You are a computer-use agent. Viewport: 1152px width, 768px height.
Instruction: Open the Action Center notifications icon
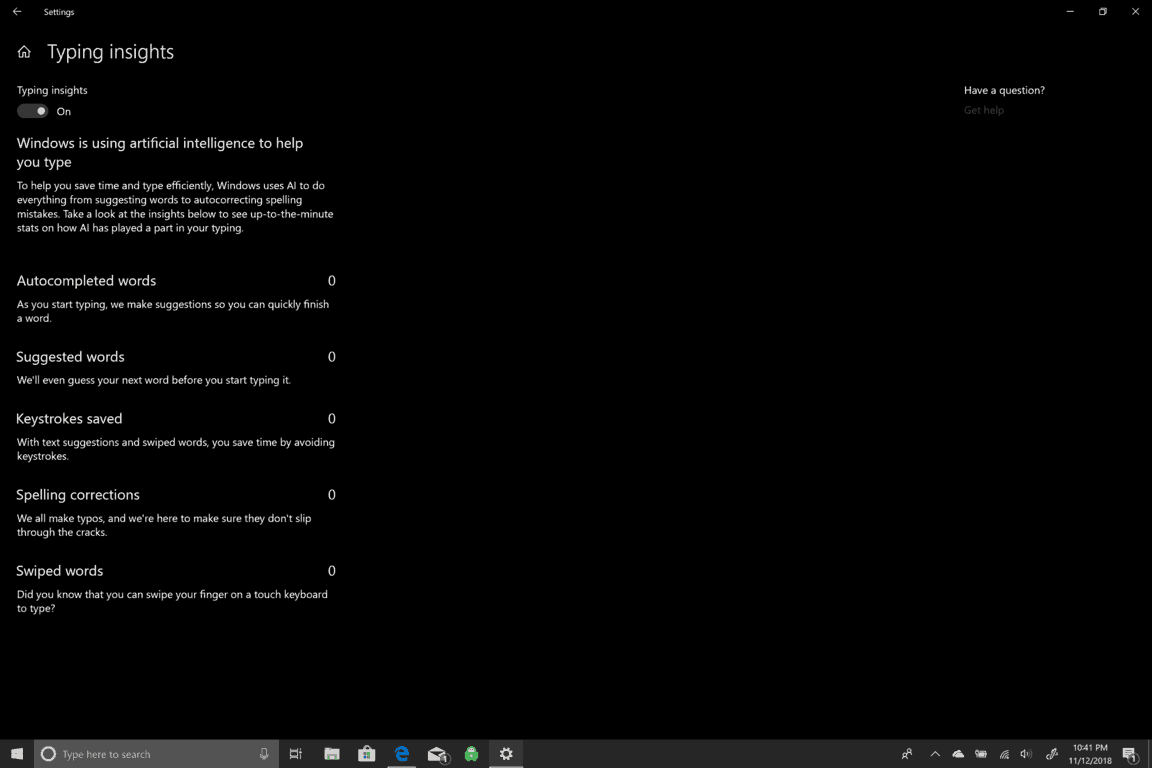1130,754
